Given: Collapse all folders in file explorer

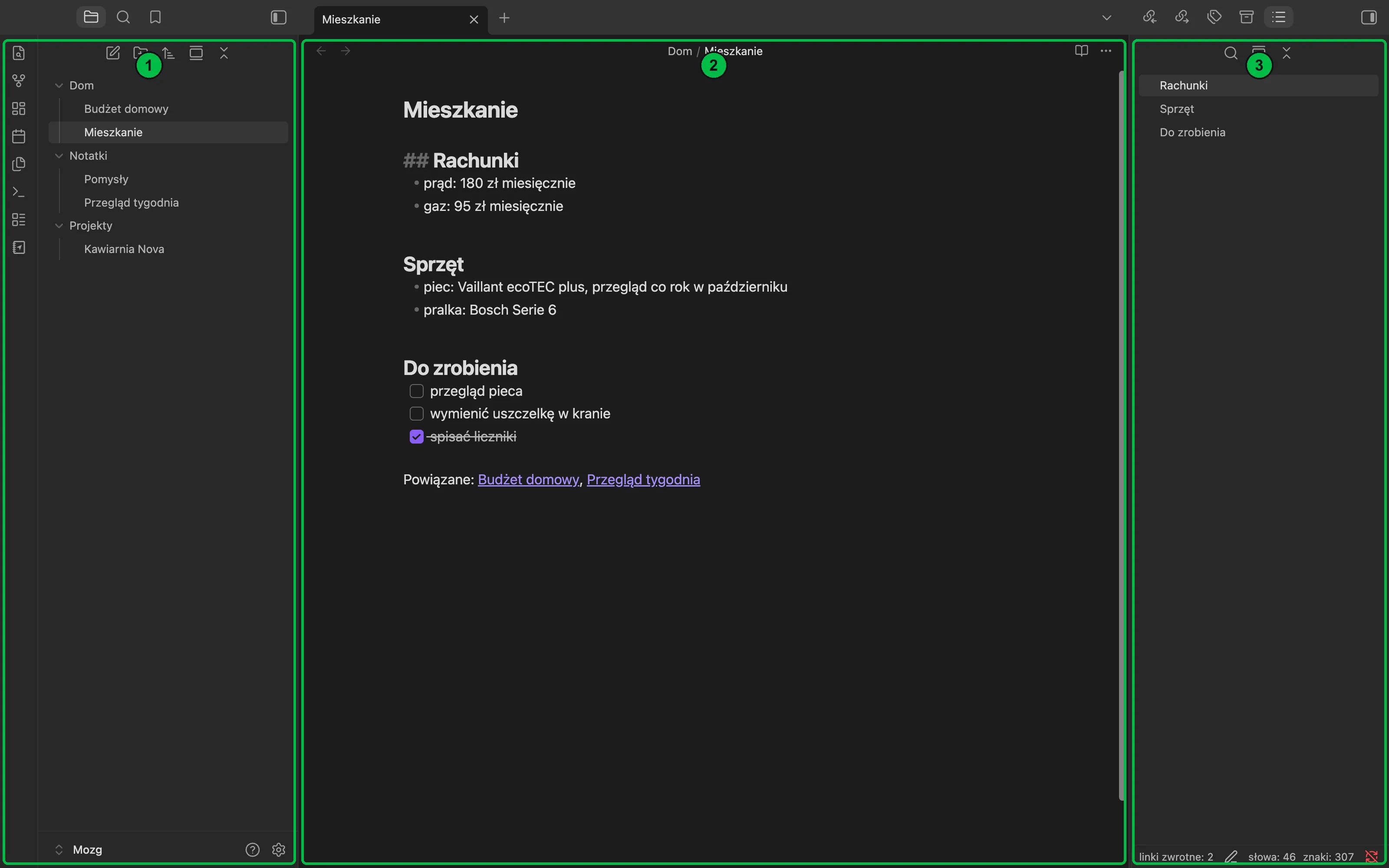Looking at the screenshot, I should click(x=224, y=53).
